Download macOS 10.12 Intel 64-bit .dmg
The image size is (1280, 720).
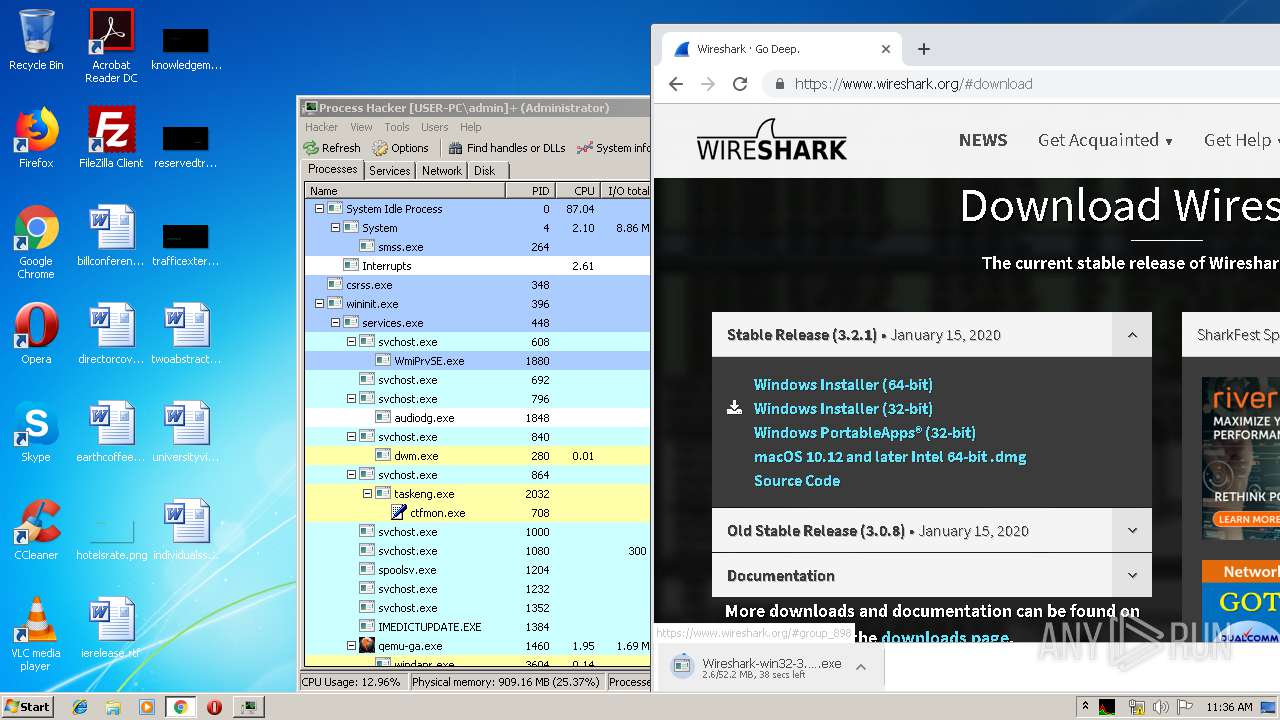890,457
